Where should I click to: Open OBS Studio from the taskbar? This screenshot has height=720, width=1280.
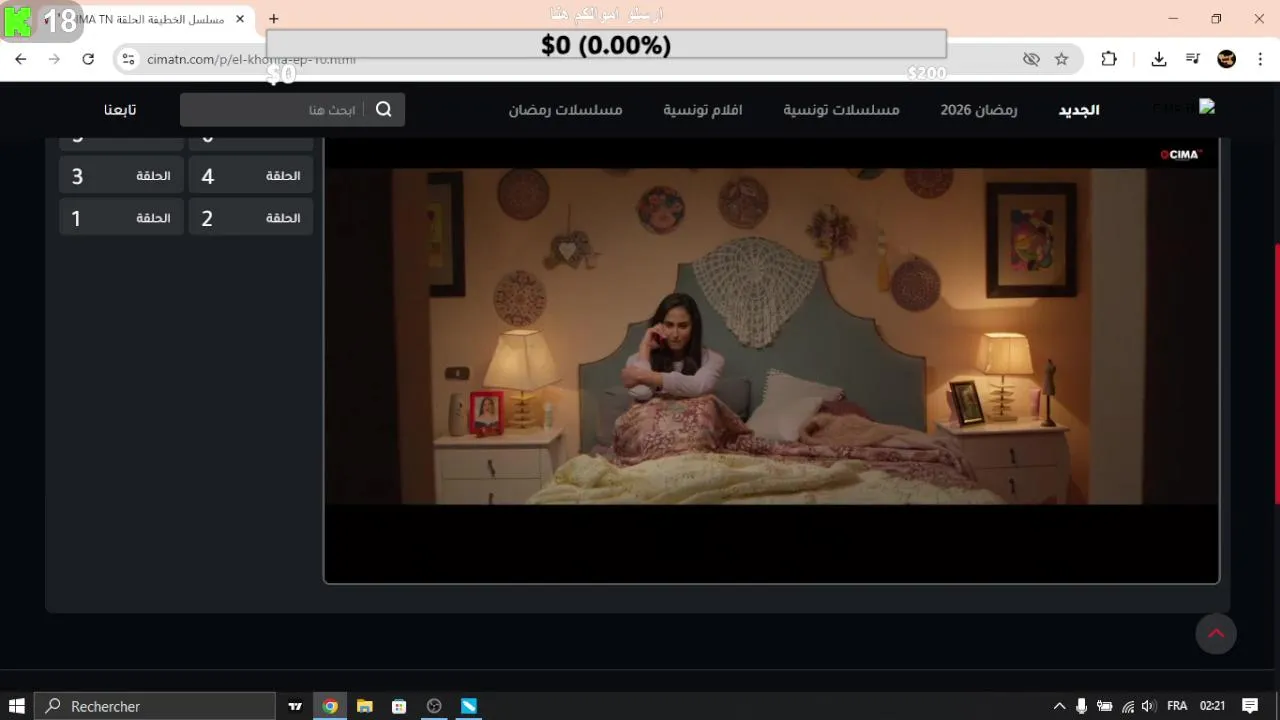coord(434,706)
